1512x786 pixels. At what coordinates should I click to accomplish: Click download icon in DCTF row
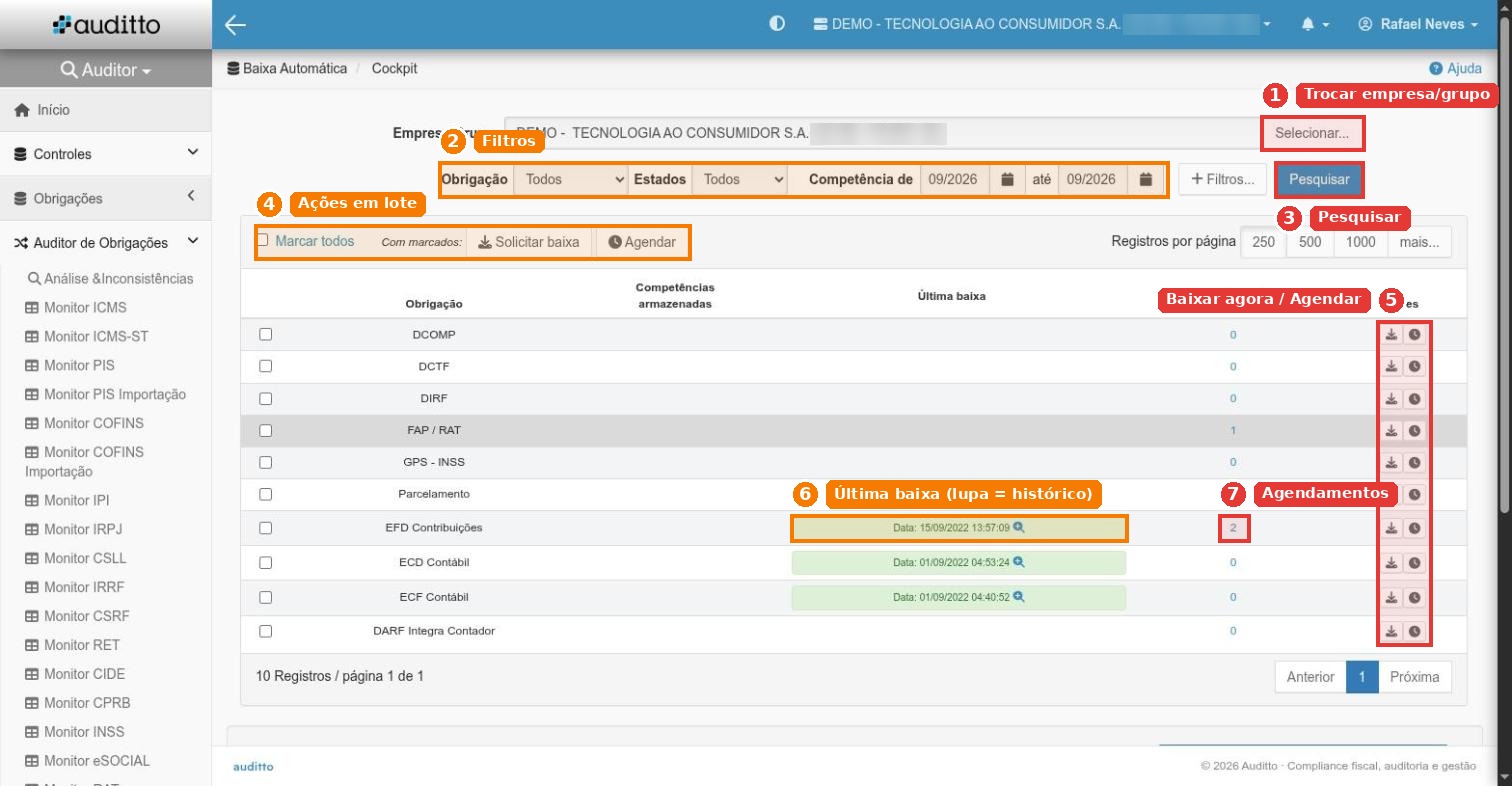coord(1391,367)
